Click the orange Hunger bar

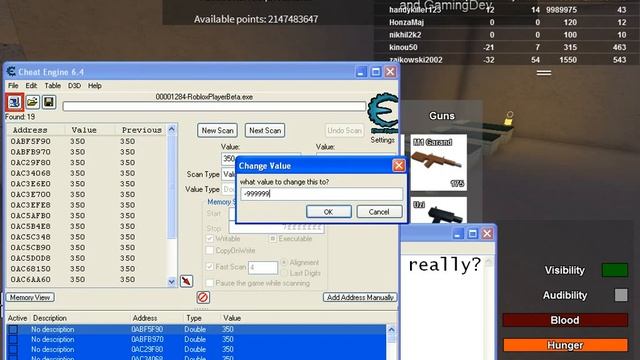(565, 345)
